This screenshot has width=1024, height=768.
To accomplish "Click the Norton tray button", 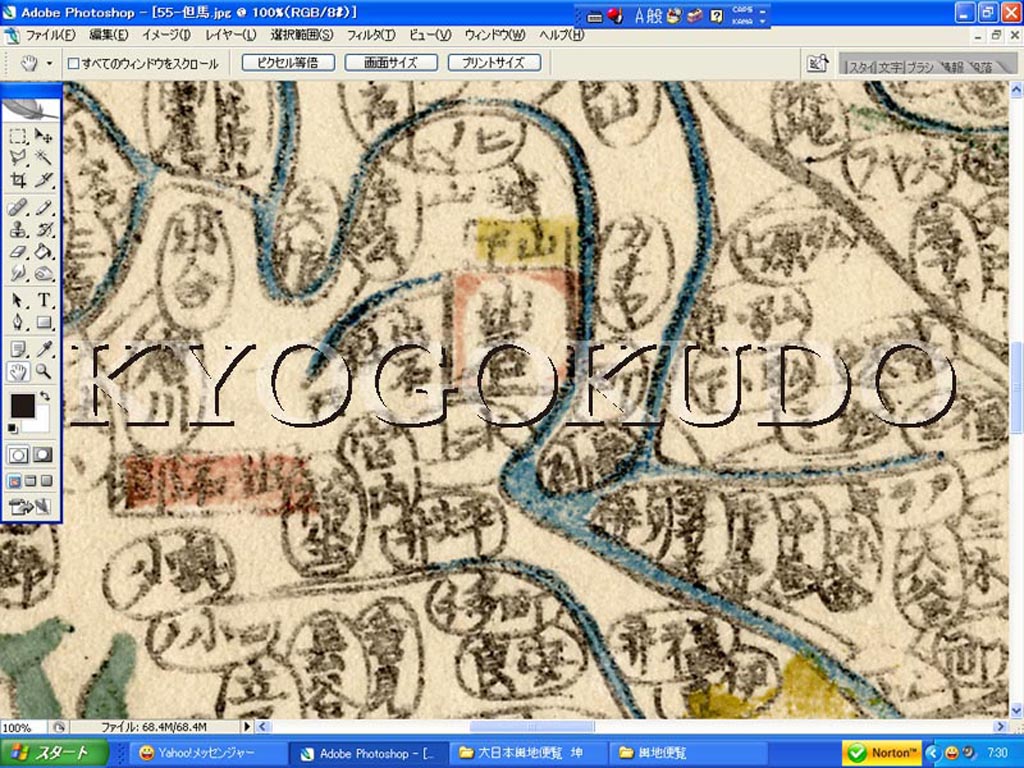I will (x=882, y=753).
